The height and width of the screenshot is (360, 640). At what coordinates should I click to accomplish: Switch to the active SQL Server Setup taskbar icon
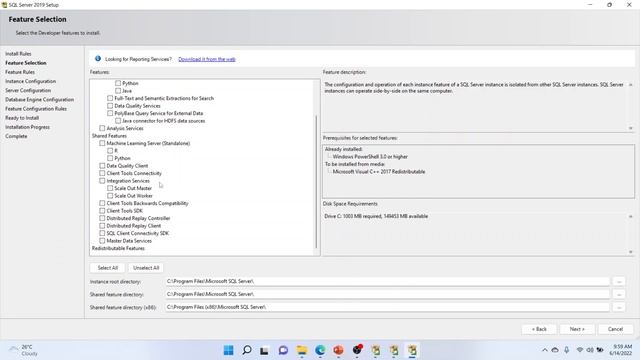click(412, 350)
